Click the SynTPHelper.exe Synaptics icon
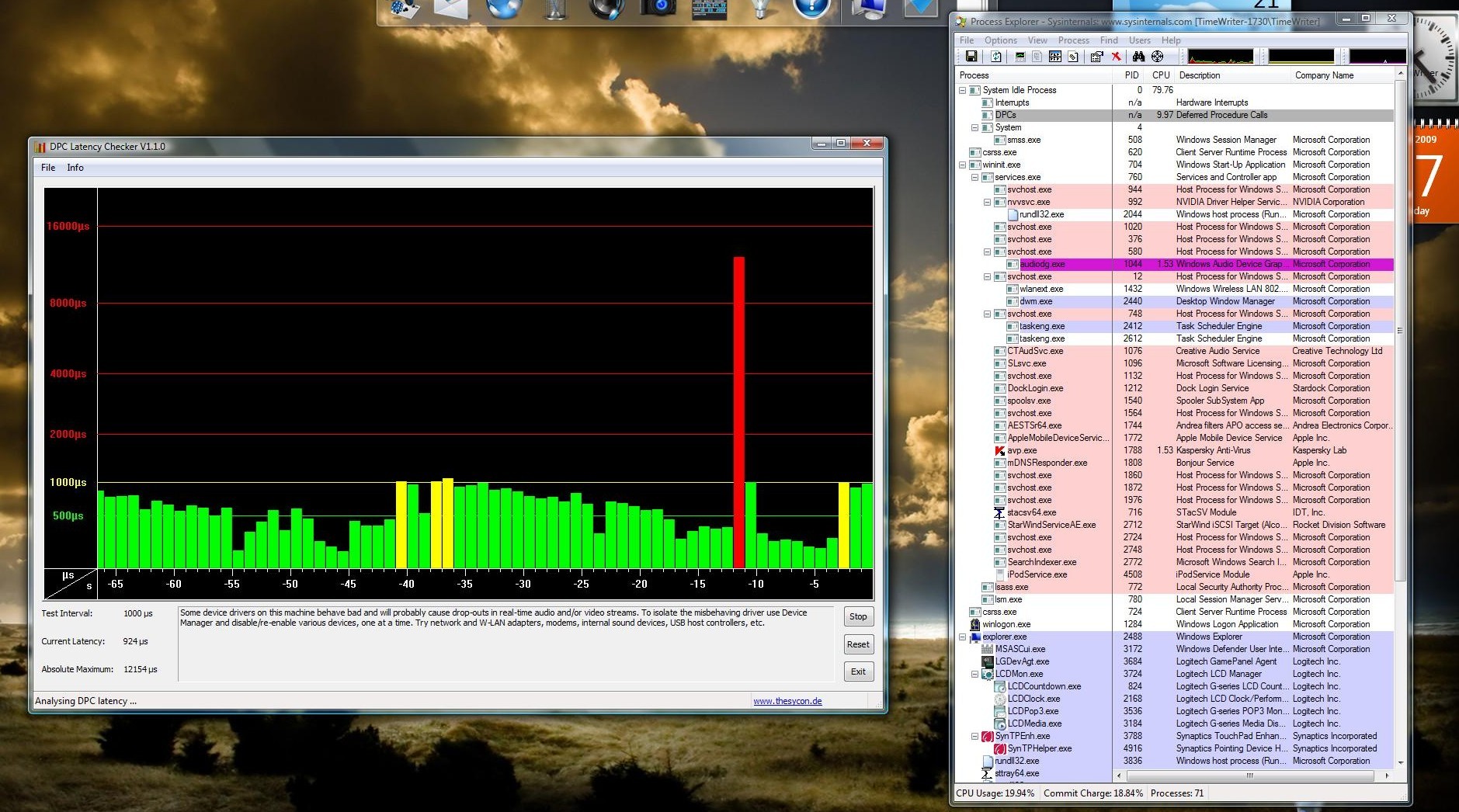 (1000, 748)
